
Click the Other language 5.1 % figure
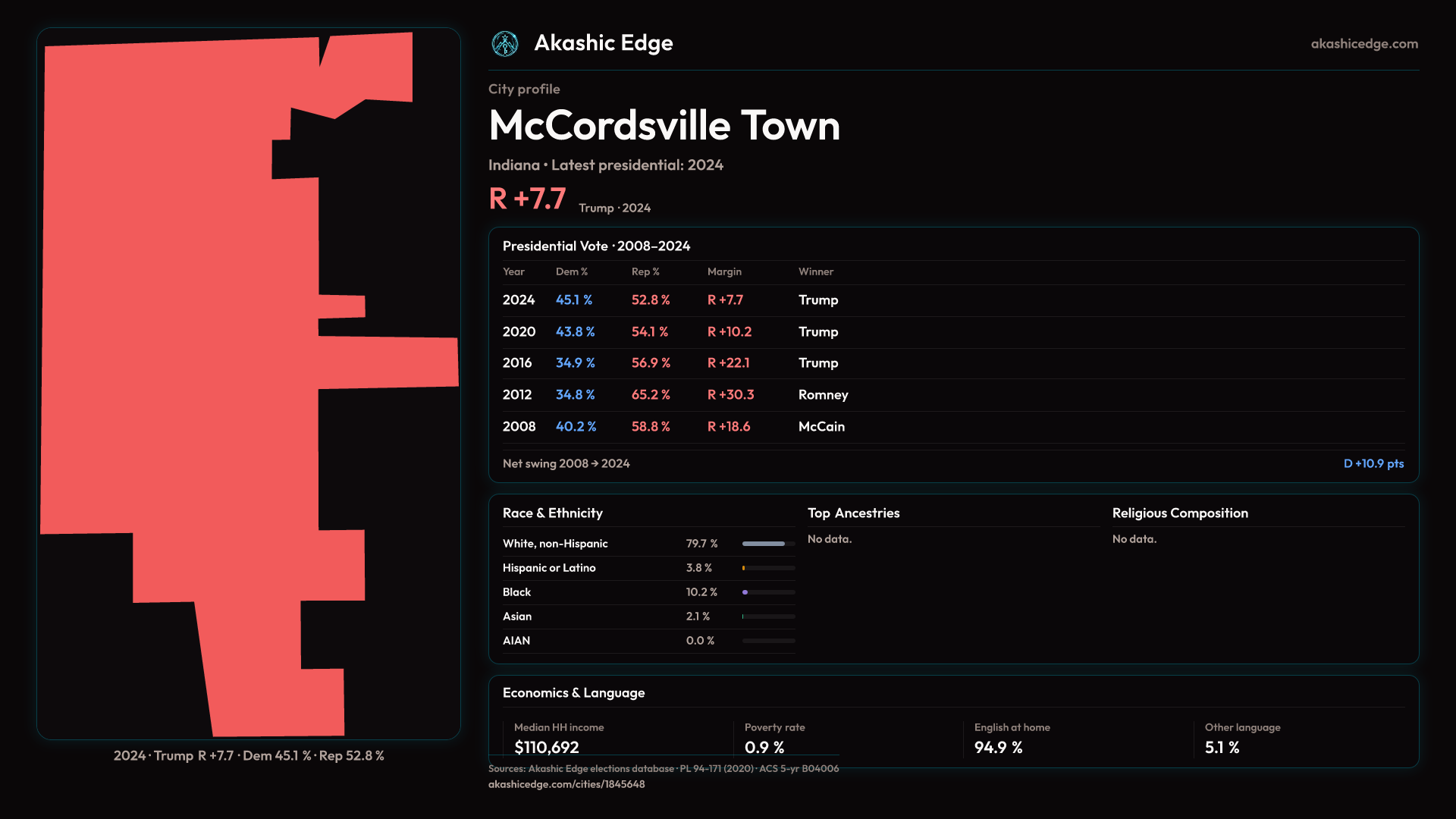tap(1222, 747)
